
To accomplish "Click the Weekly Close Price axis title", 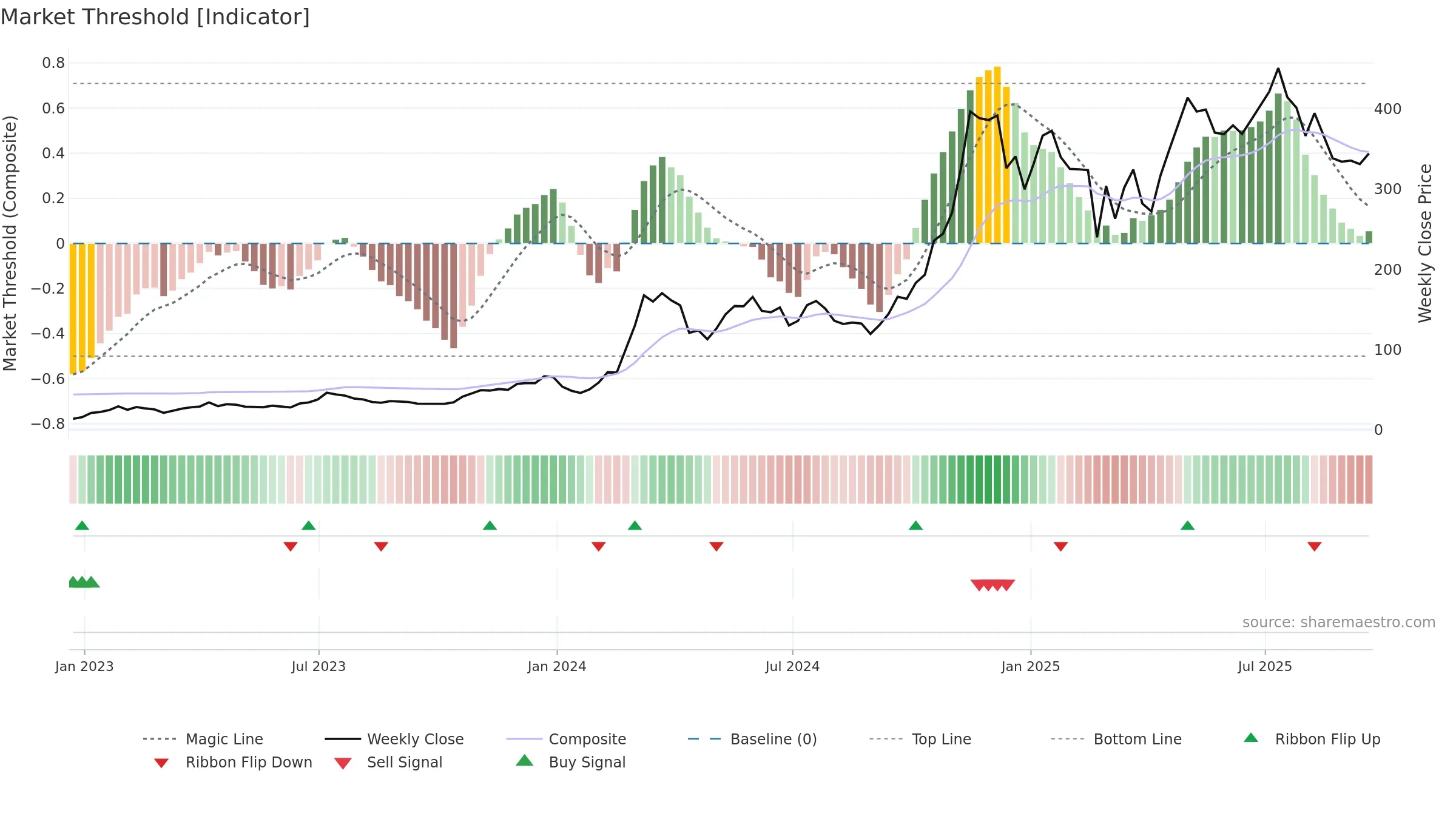I will (x=1425, y=243).
